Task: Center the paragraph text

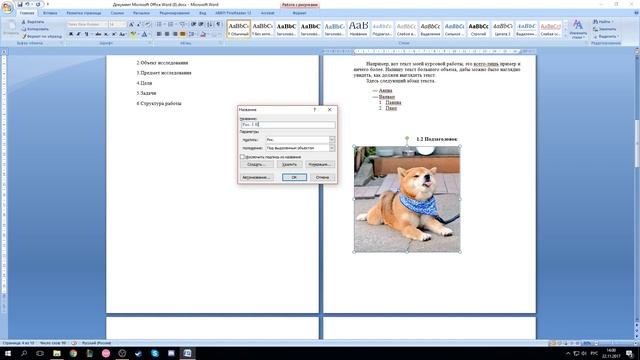Action: [167, 34]
